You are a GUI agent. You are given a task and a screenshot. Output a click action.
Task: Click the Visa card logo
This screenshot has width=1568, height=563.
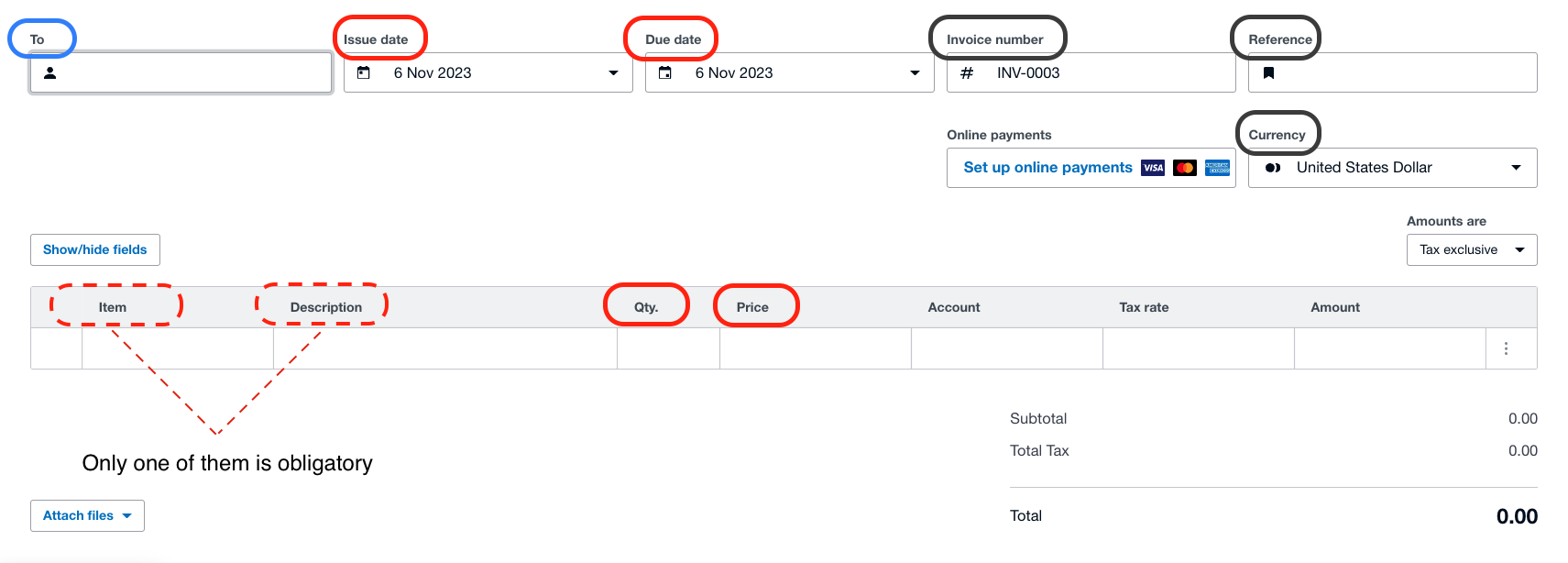[x=1153, y=168]
